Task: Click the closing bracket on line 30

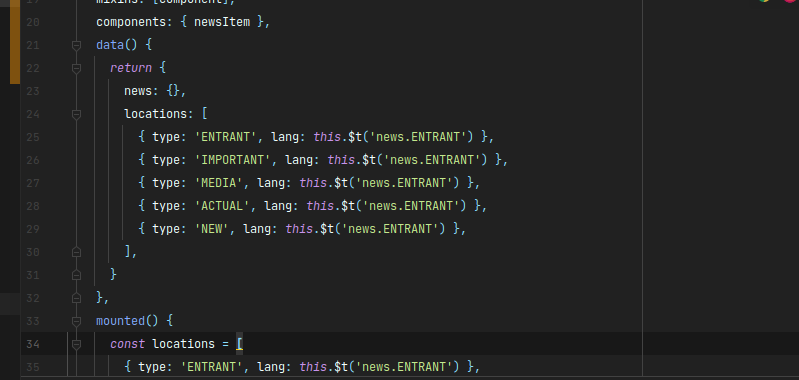Action: tap(127, 252)
